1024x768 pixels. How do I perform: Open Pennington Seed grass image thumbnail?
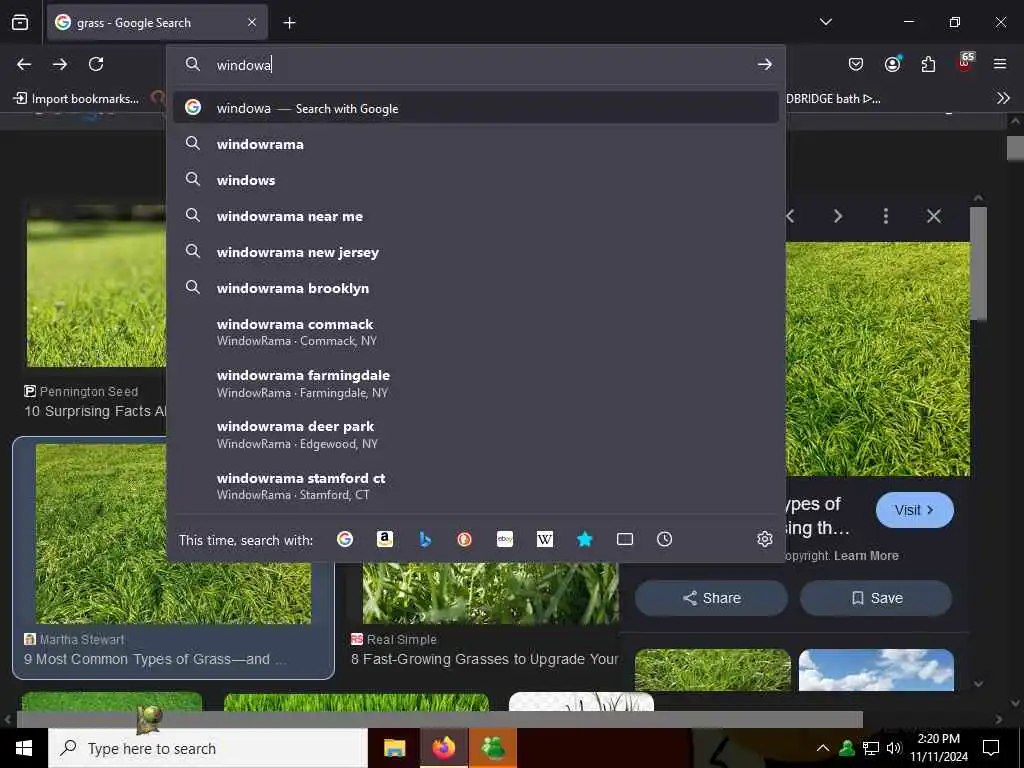(x=96, y=285)
